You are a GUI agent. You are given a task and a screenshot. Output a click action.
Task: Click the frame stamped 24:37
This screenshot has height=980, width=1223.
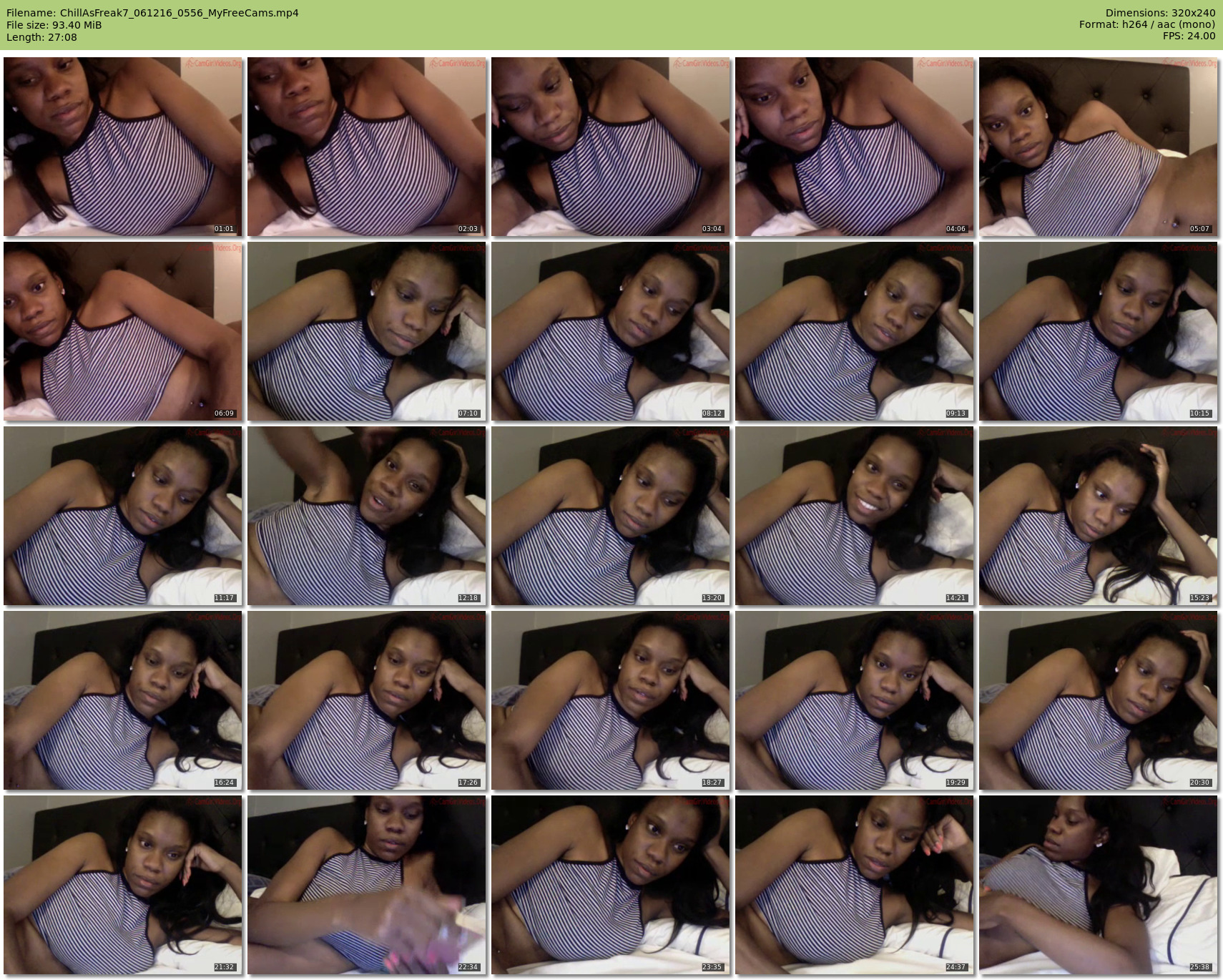click(855, 885)
